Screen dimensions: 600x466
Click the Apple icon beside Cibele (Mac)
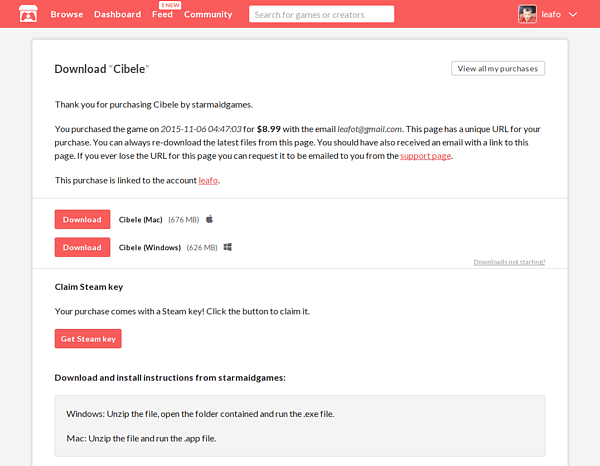(x=210, y=219)
